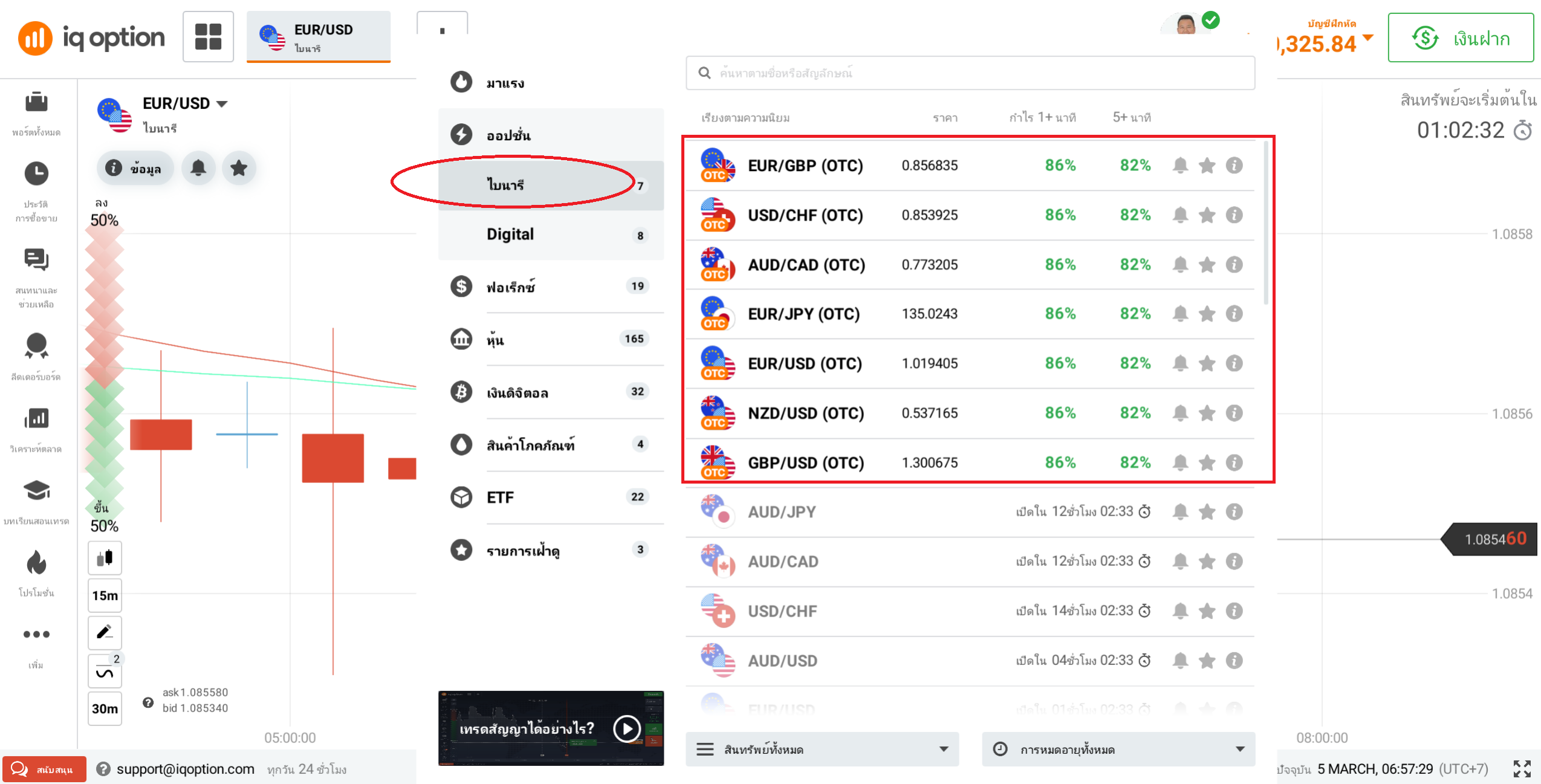Open the Crypto category with 32 assets

coord(551,392)
